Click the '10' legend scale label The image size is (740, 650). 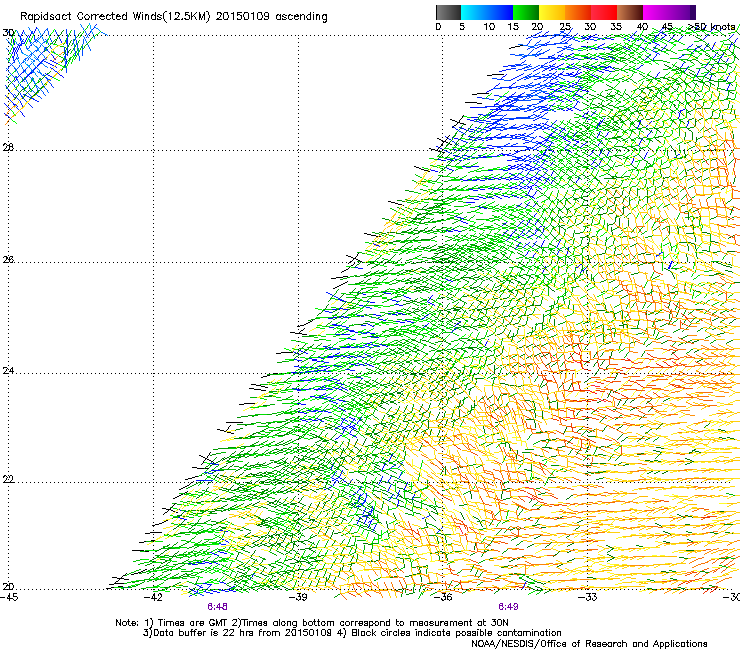489,27
